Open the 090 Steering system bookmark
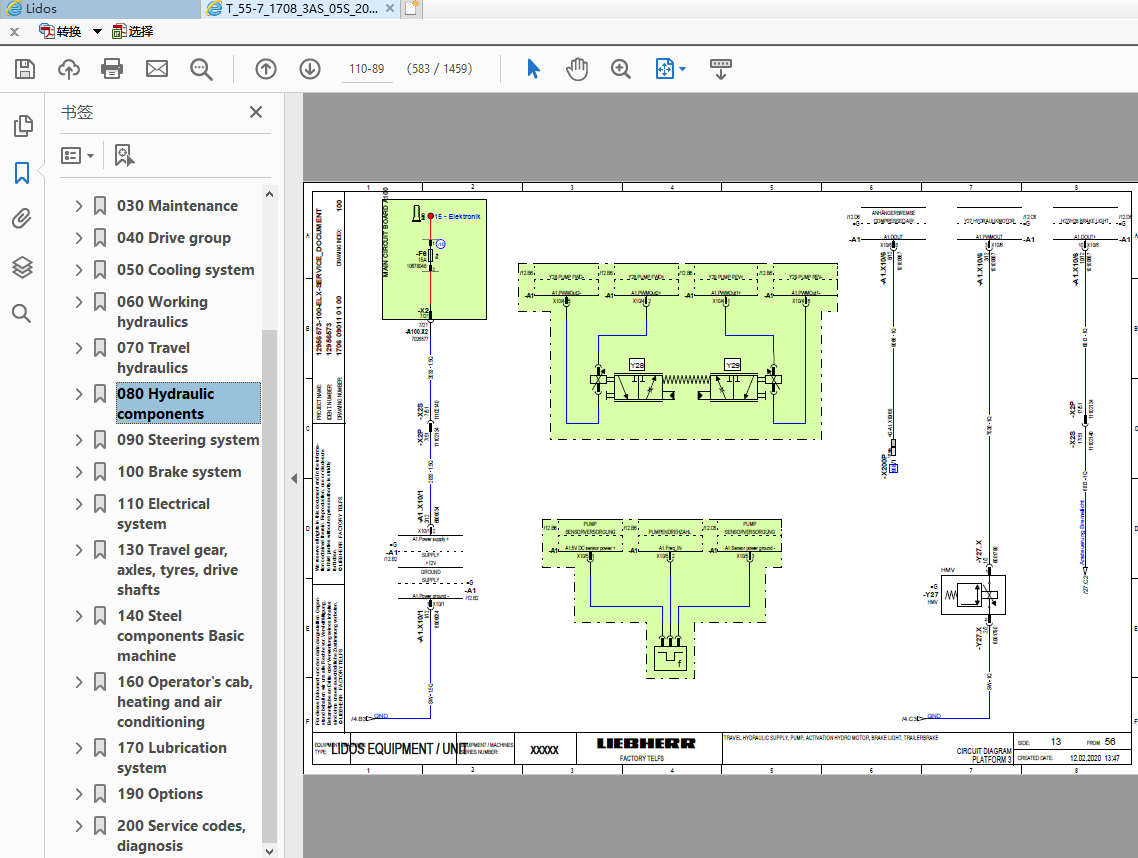The width and height of the screenshot is (1138, 858). coord(187,440)
